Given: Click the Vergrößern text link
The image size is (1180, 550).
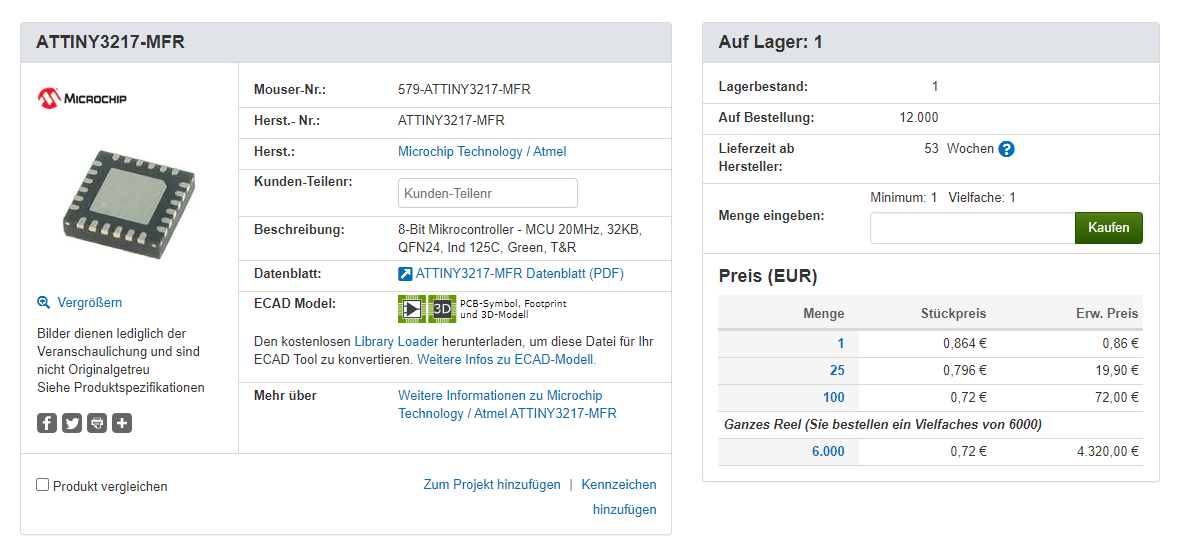Looking at the screenshot, I should tap(90, 302).
